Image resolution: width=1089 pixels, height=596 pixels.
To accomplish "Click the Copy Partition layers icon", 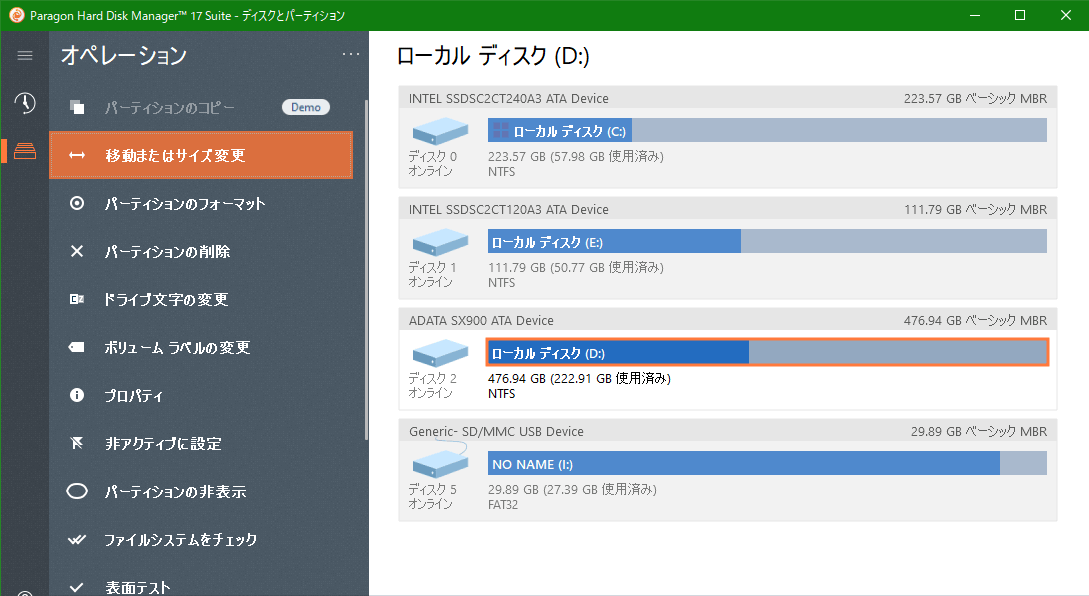I will pos(77,107).
